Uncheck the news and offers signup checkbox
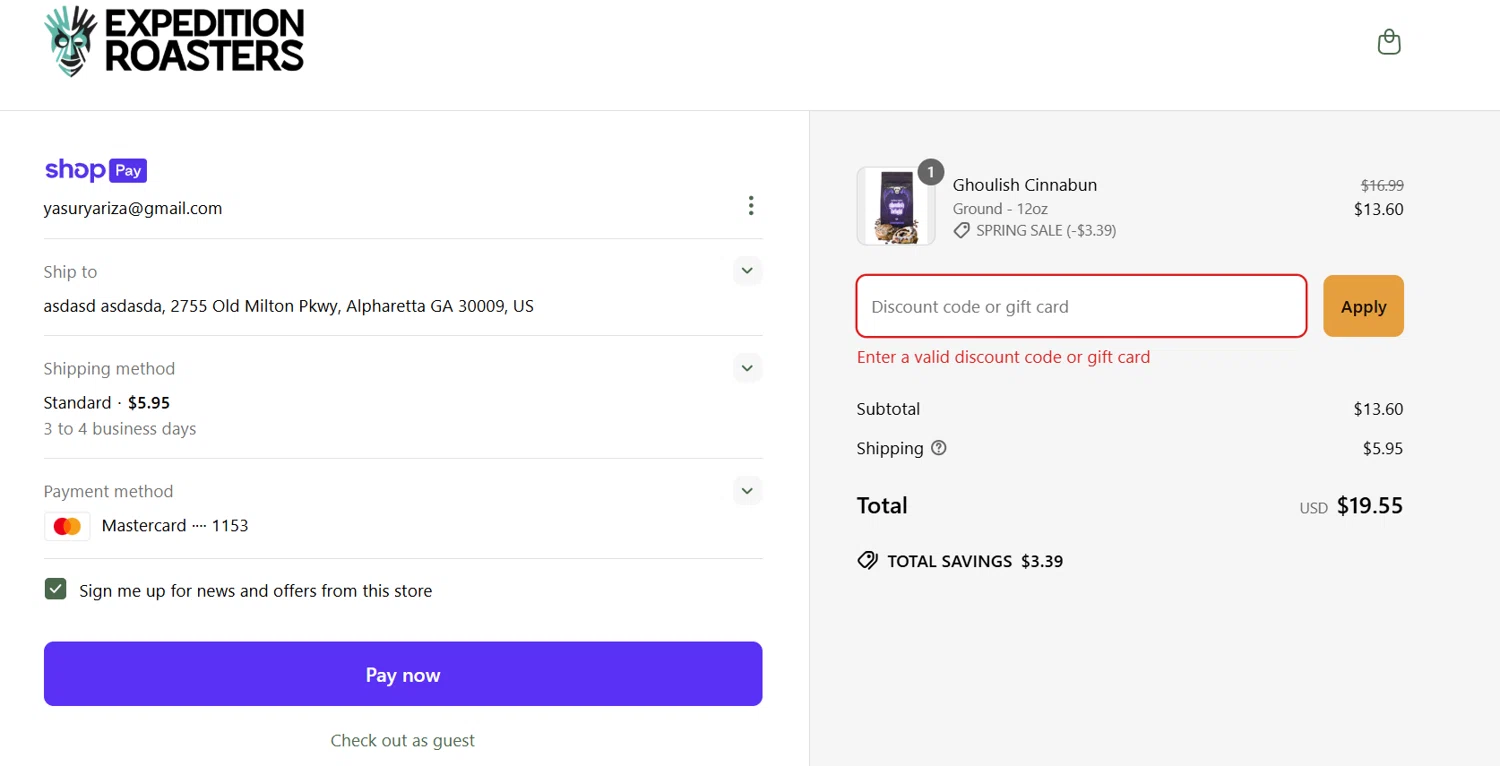The width and height of the screenshot is (1500, 766). (56, 589)
